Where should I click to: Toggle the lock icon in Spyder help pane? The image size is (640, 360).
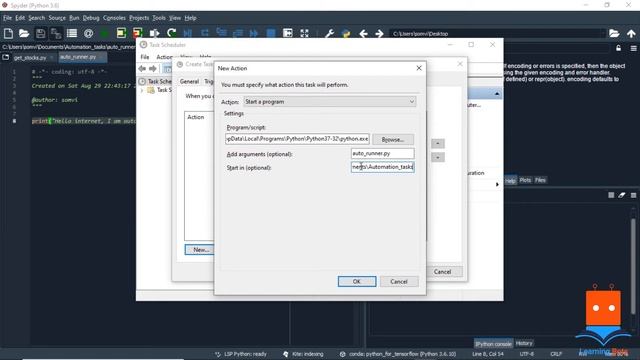point(618,48)
